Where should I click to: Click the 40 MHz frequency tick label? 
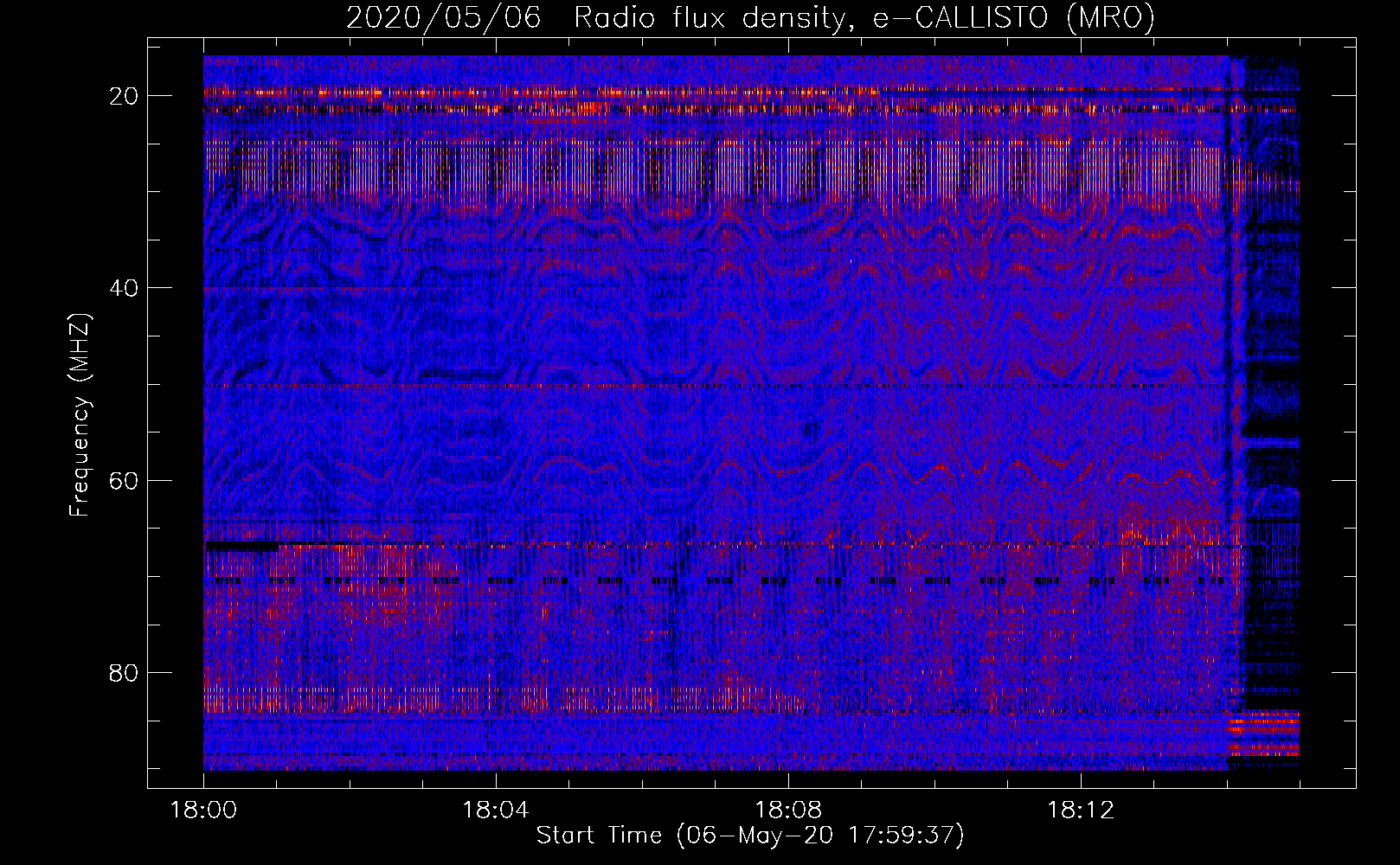click(x=125, y=288)
